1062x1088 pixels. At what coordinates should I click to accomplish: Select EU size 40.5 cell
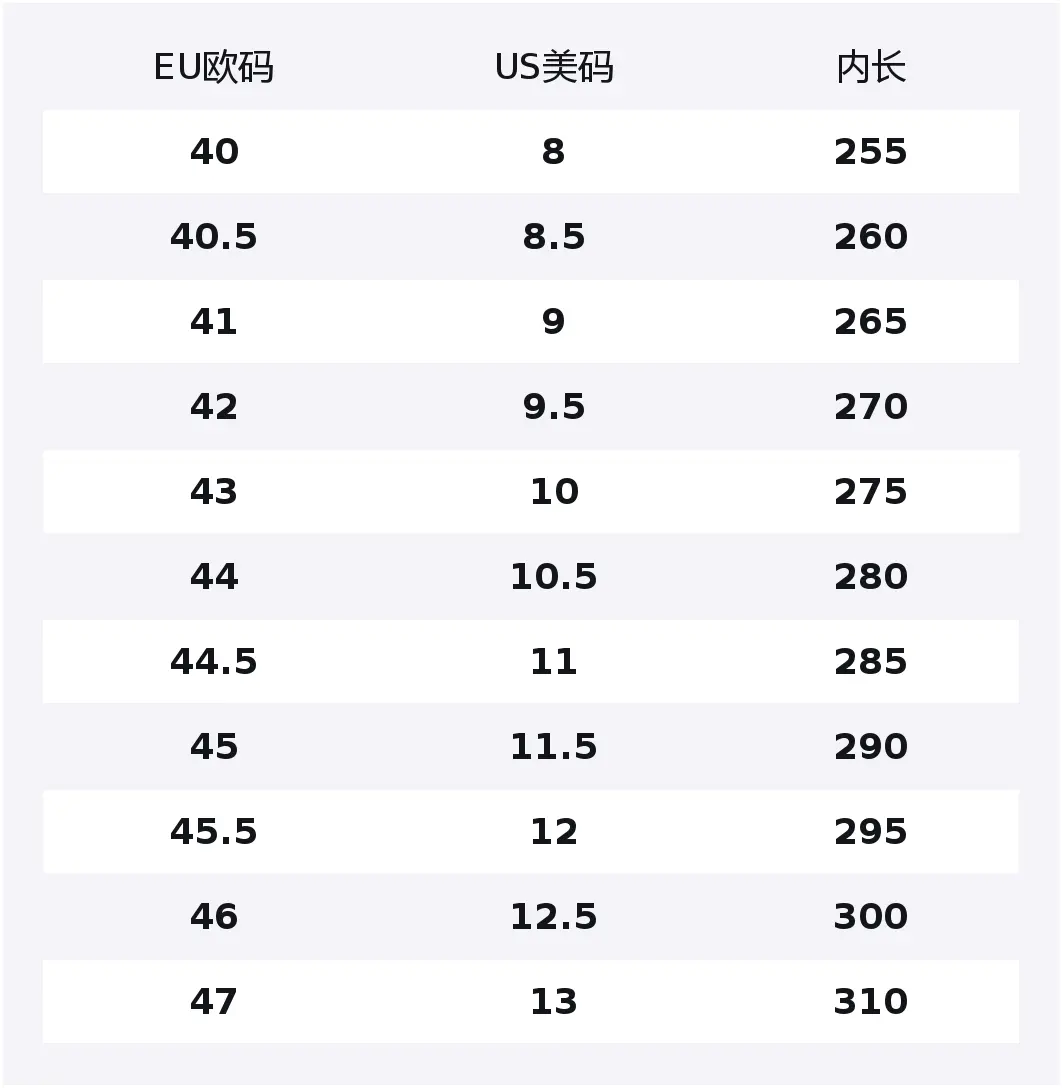(214, 237)
